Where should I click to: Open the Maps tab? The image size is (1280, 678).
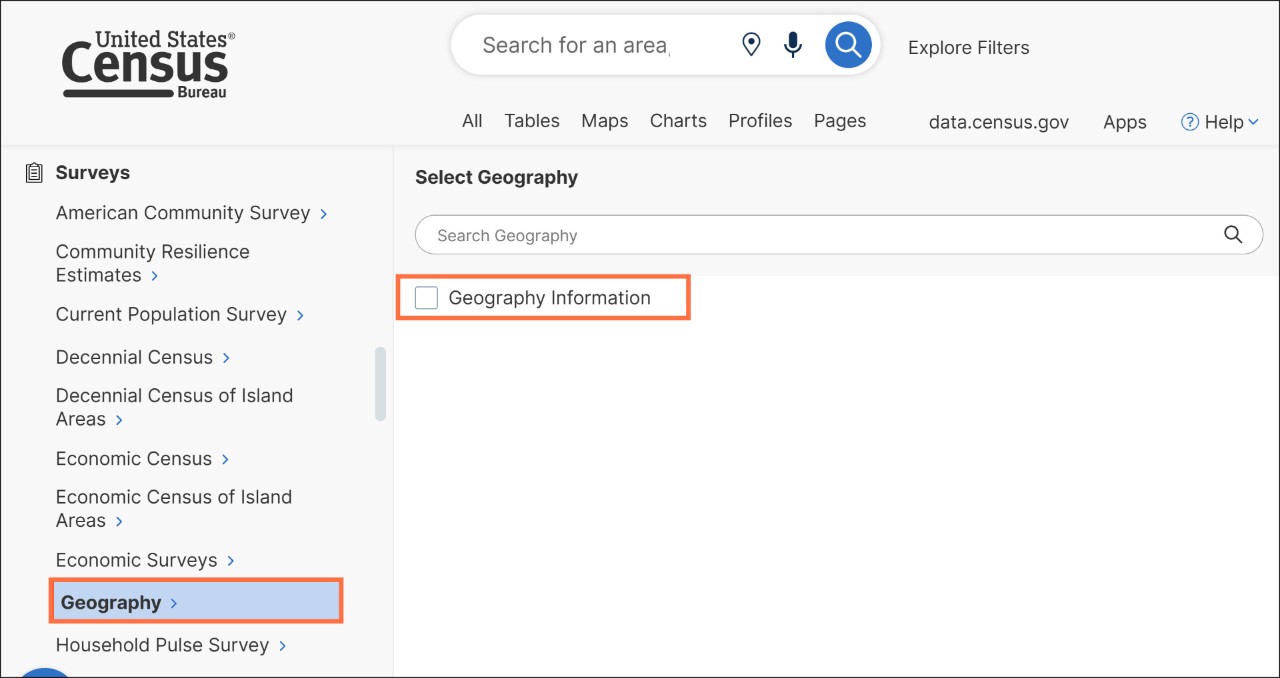(x=604, y=120)
